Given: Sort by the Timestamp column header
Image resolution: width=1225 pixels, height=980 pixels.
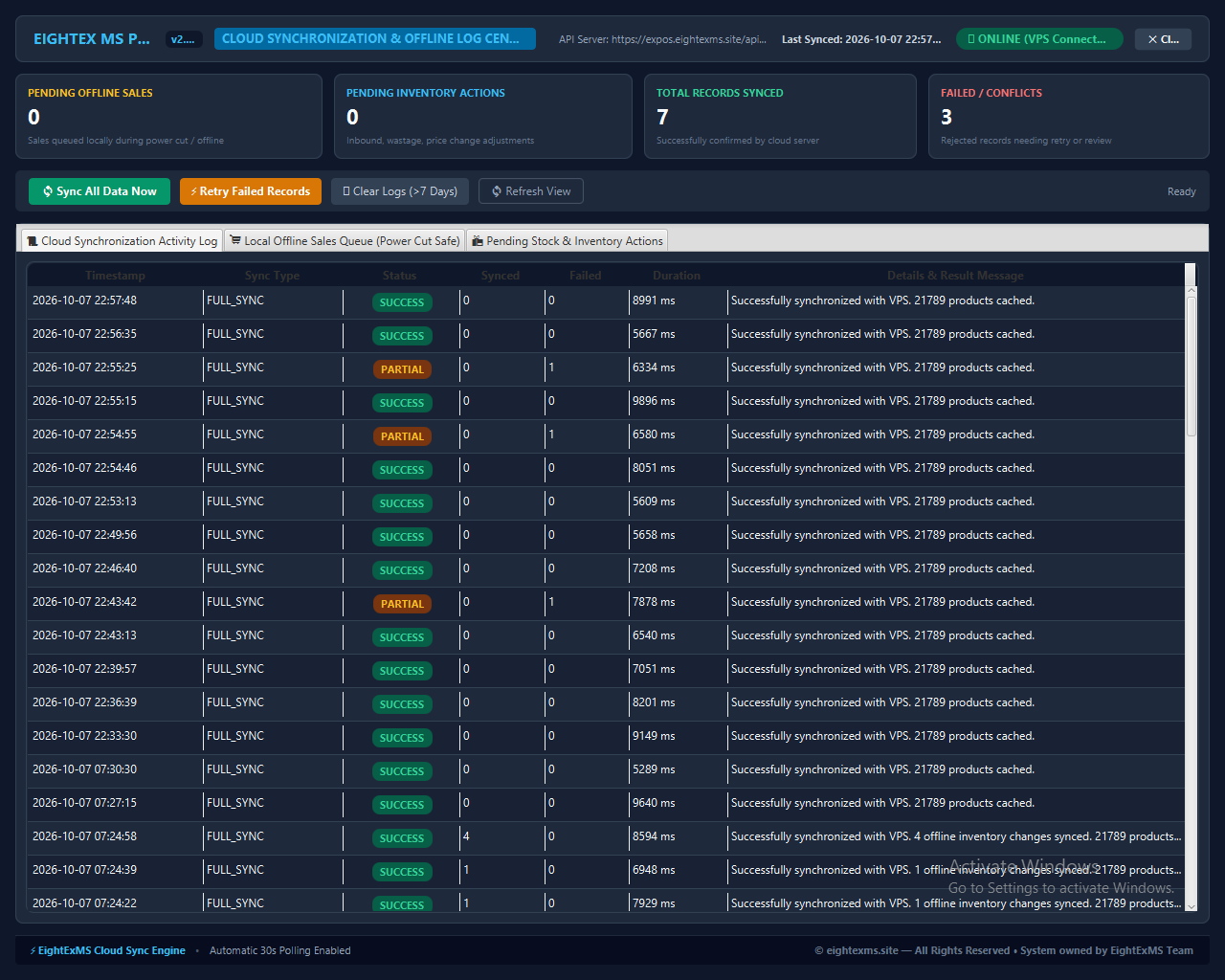Looking at the screenshot, I should [x=115, y=276].
